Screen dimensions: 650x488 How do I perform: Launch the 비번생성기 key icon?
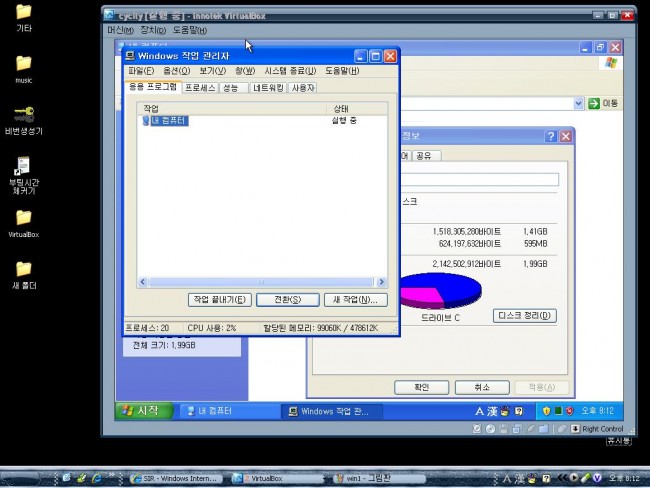coord(24,120)
